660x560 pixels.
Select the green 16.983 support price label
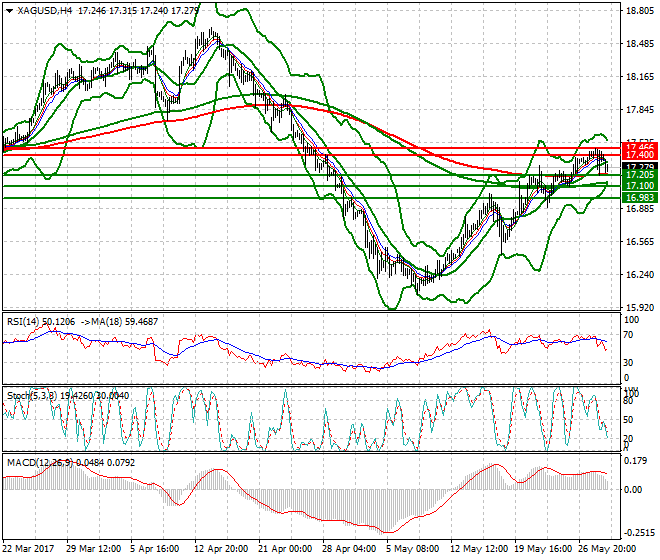639,198
